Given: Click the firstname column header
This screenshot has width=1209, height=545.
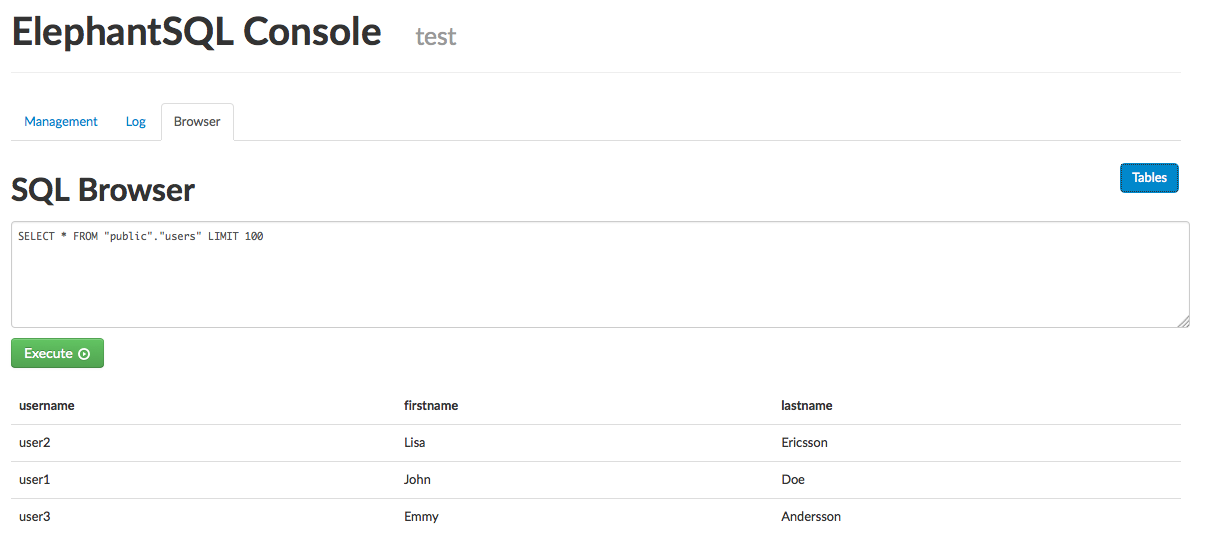Looking at the screenshot, I should click(431, 406).
